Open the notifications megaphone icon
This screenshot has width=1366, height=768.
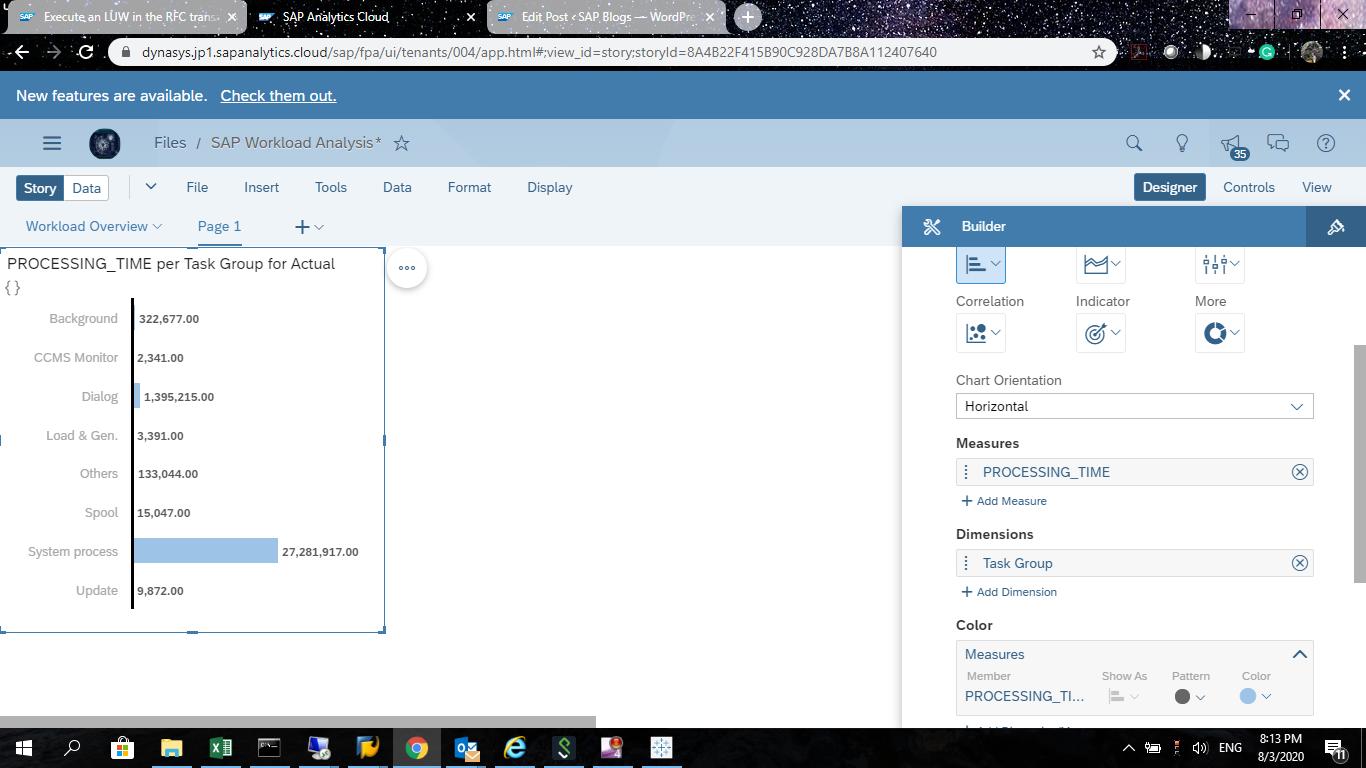[1231, 144]
